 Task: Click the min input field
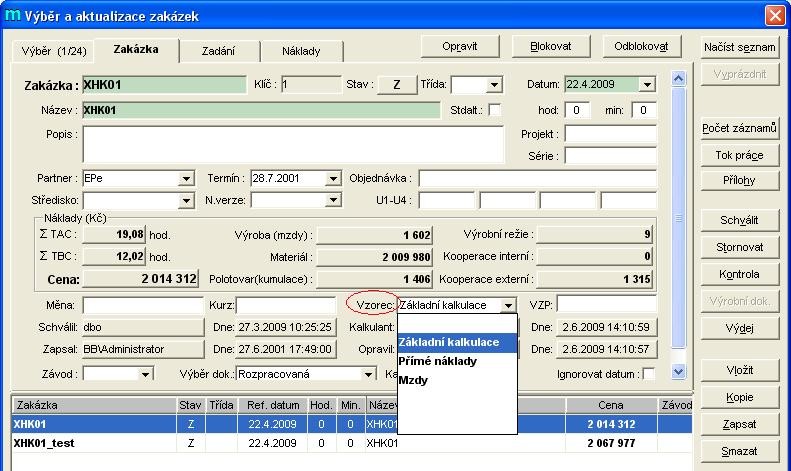tap(644, 110)
